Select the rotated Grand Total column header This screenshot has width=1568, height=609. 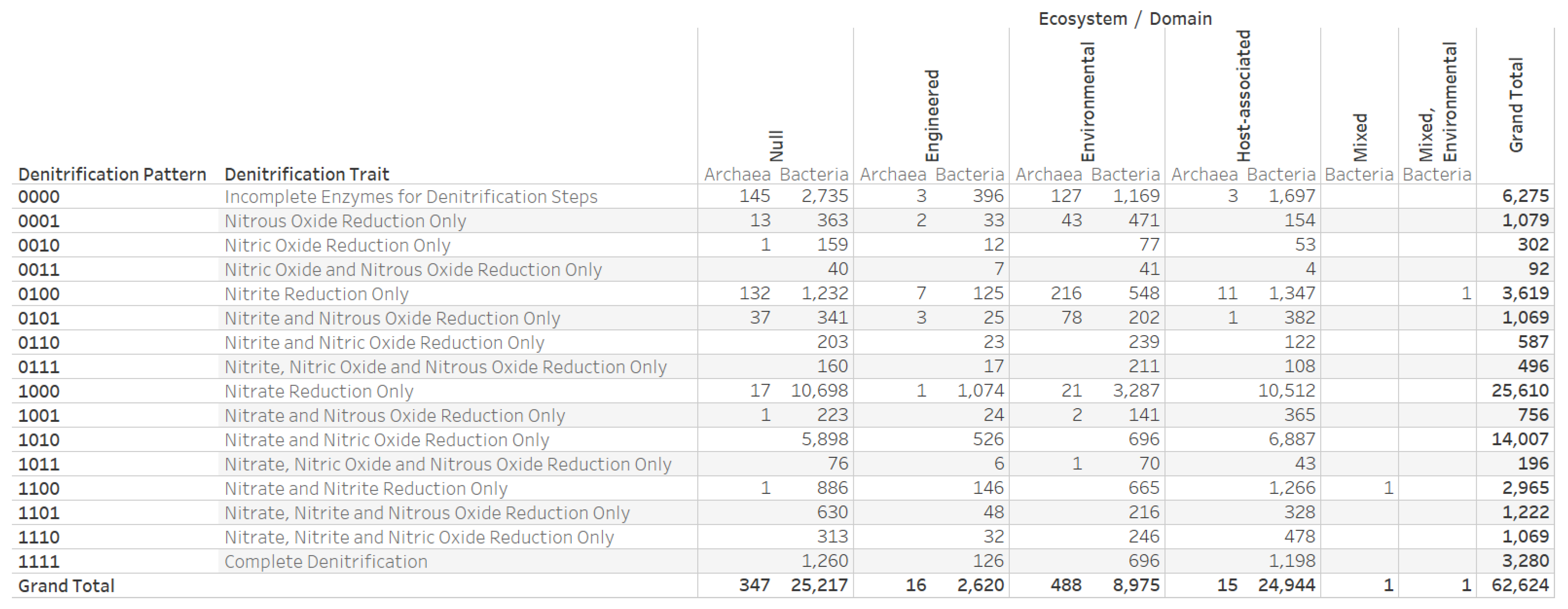coord(1516,105)
